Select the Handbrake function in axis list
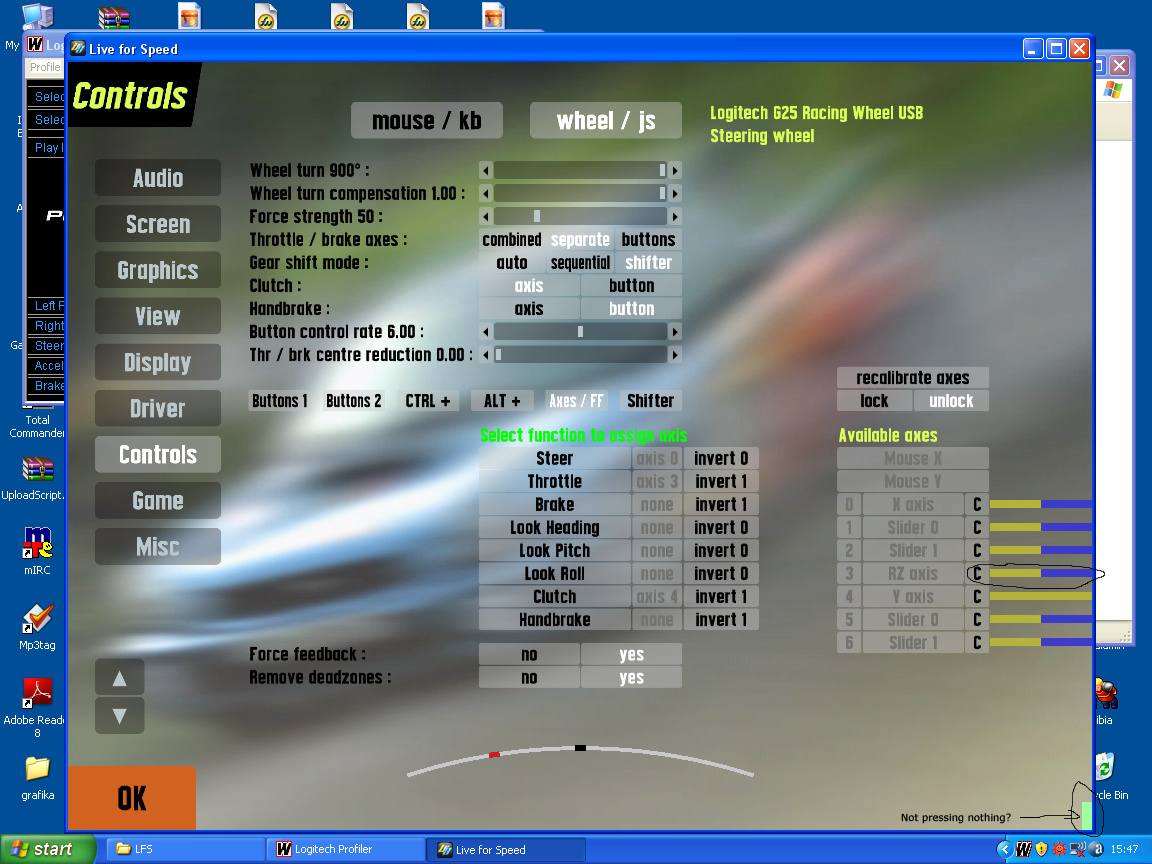The width and height of the screenshot is (1152, 864). (x=555, y=620)
